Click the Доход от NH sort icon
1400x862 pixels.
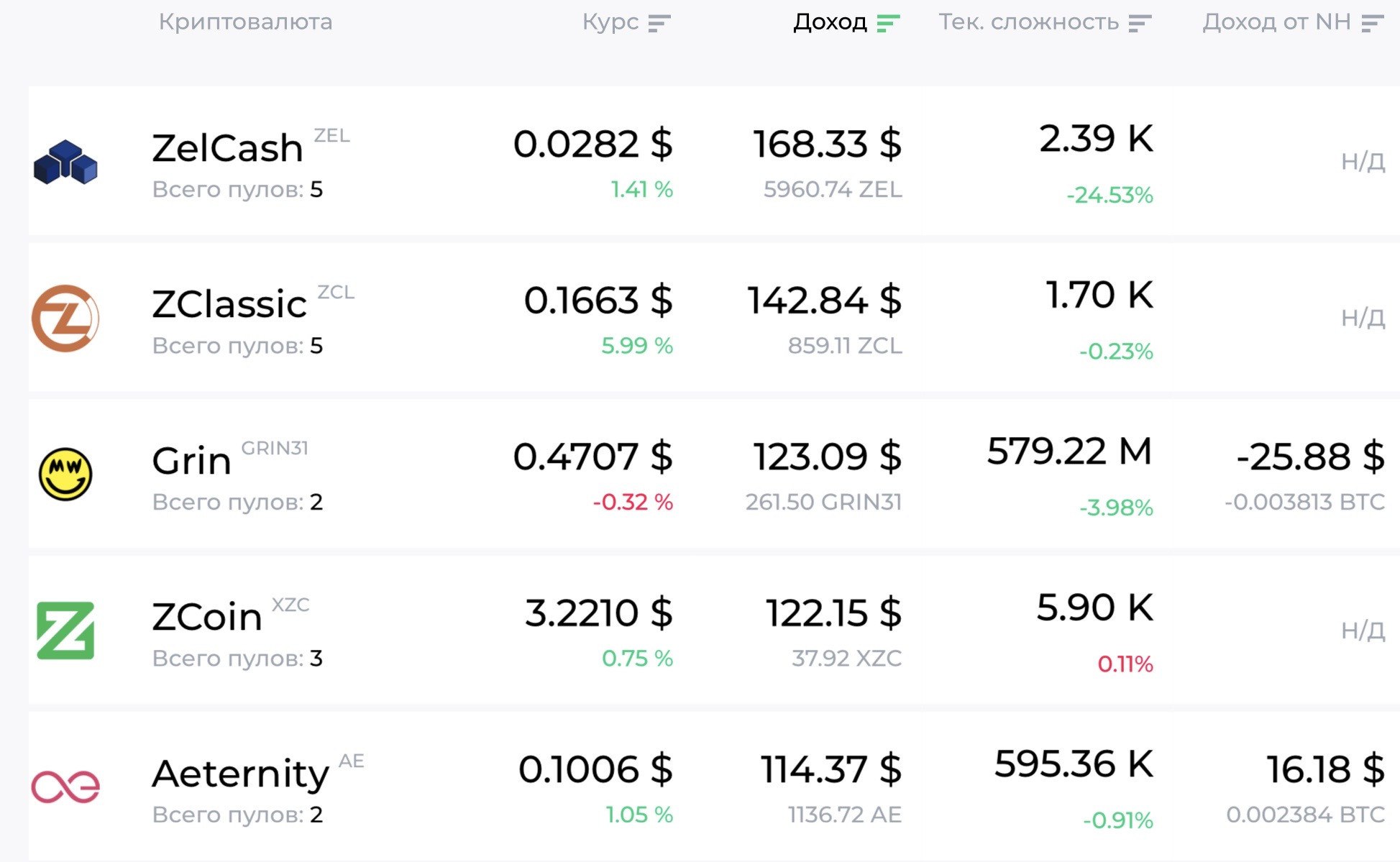point(1372,24)
